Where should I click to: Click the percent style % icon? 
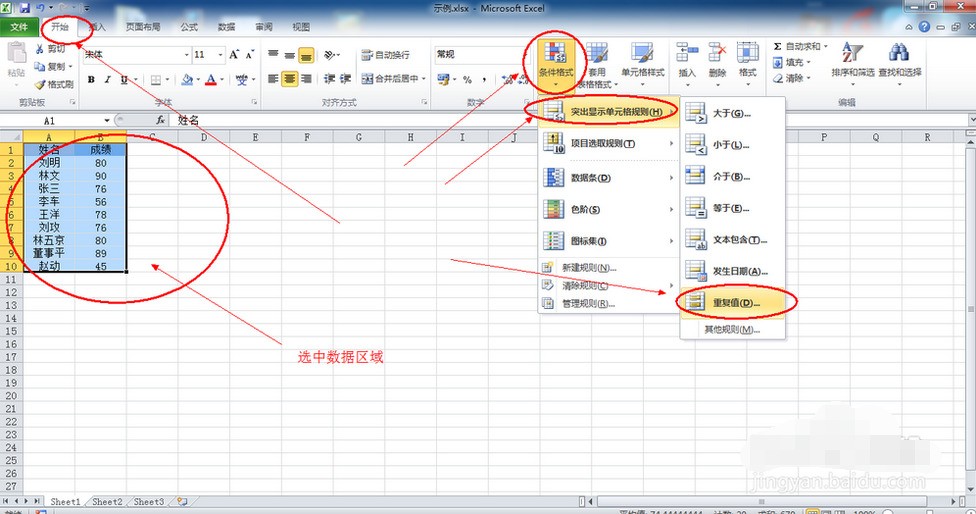467,79
